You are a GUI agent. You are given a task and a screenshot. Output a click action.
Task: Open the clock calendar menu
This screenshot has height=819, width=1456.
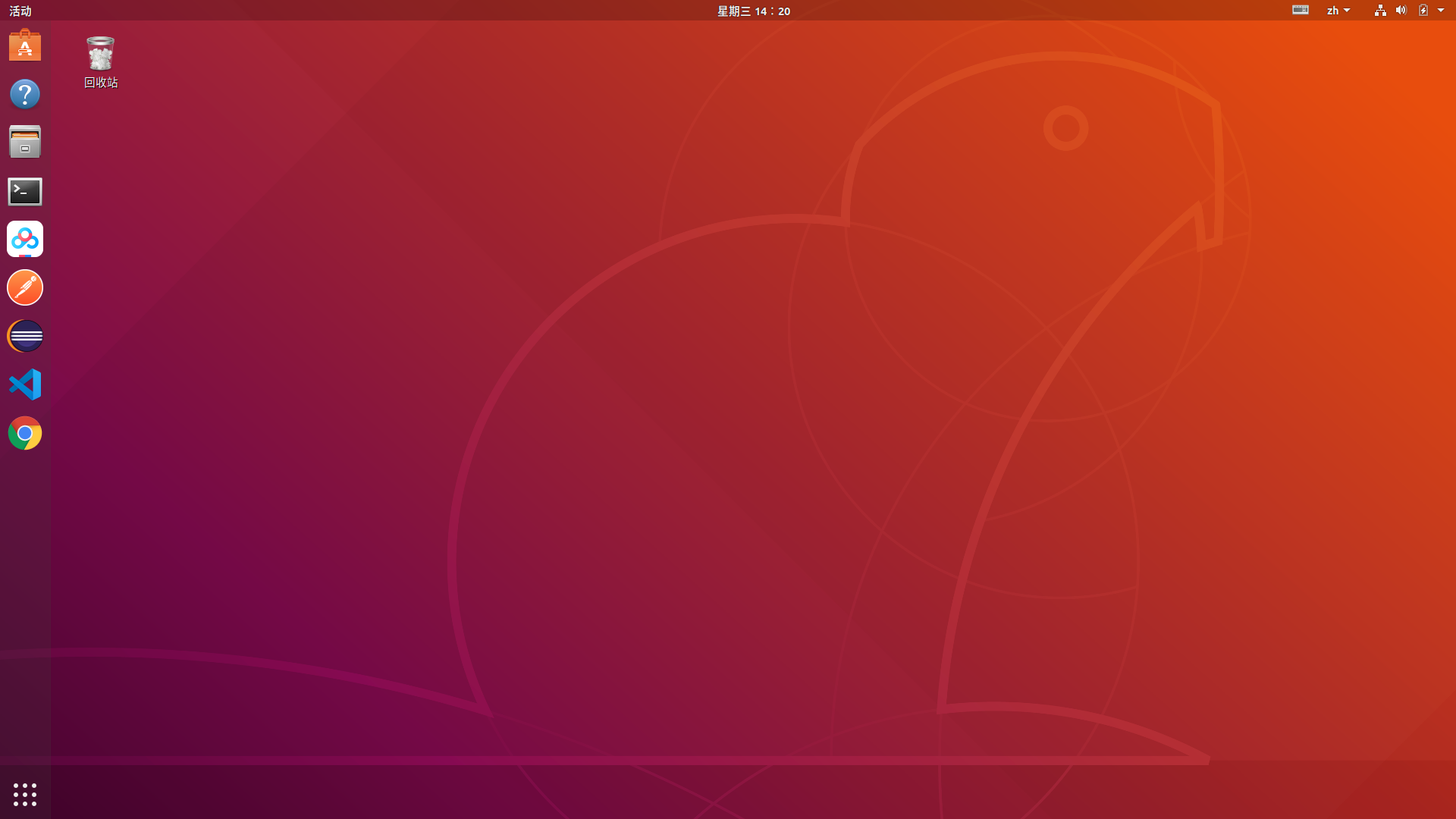(753, 11)
